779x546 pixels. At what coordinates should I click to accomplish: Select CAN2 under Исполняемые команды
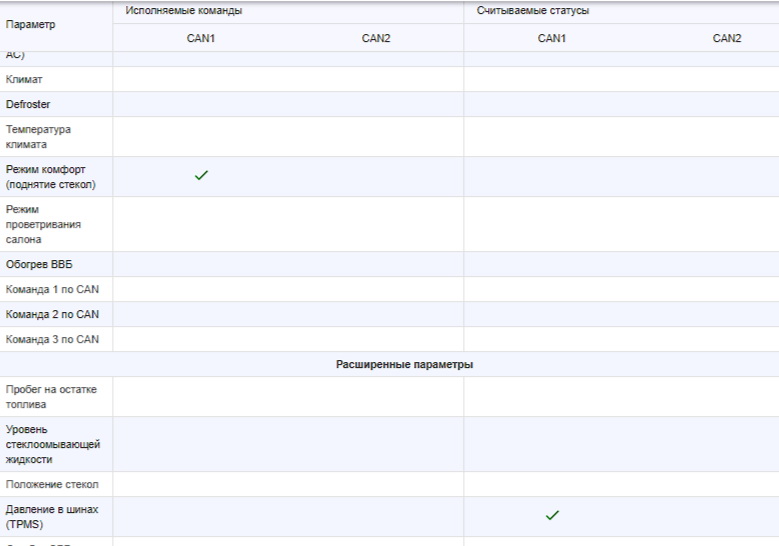point(376,38)
